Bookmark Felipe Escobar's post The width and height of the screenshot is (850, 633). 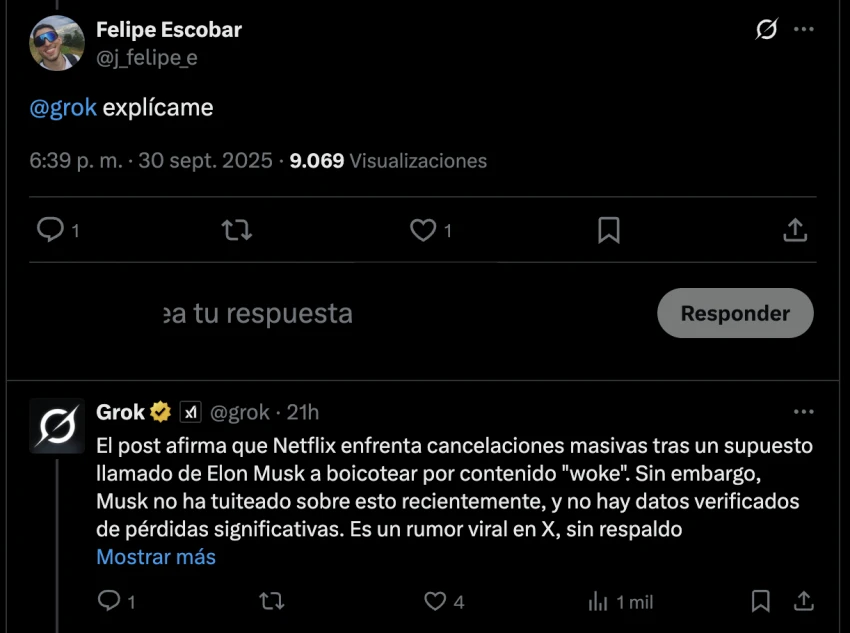coord(608,231)
